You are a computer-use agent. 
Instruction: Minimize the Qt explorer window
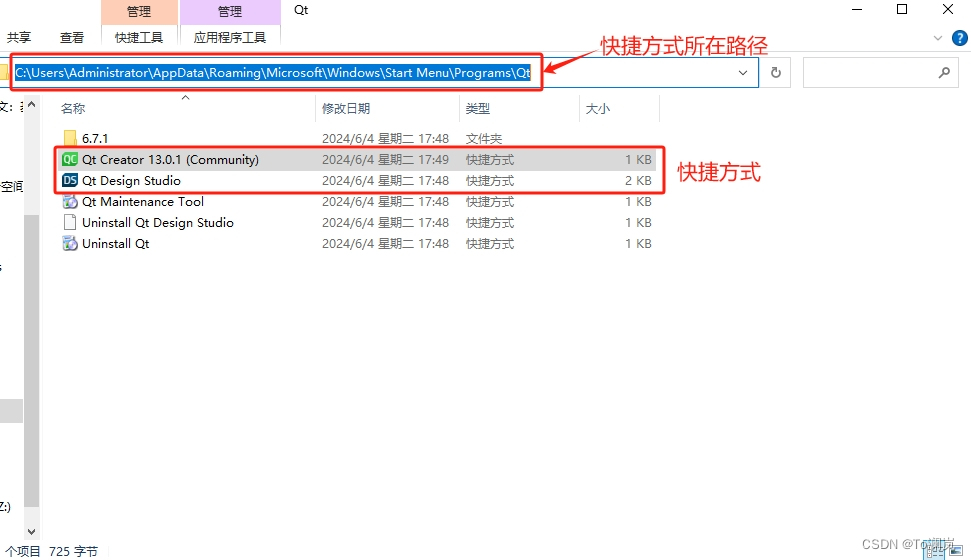[856, 9]
